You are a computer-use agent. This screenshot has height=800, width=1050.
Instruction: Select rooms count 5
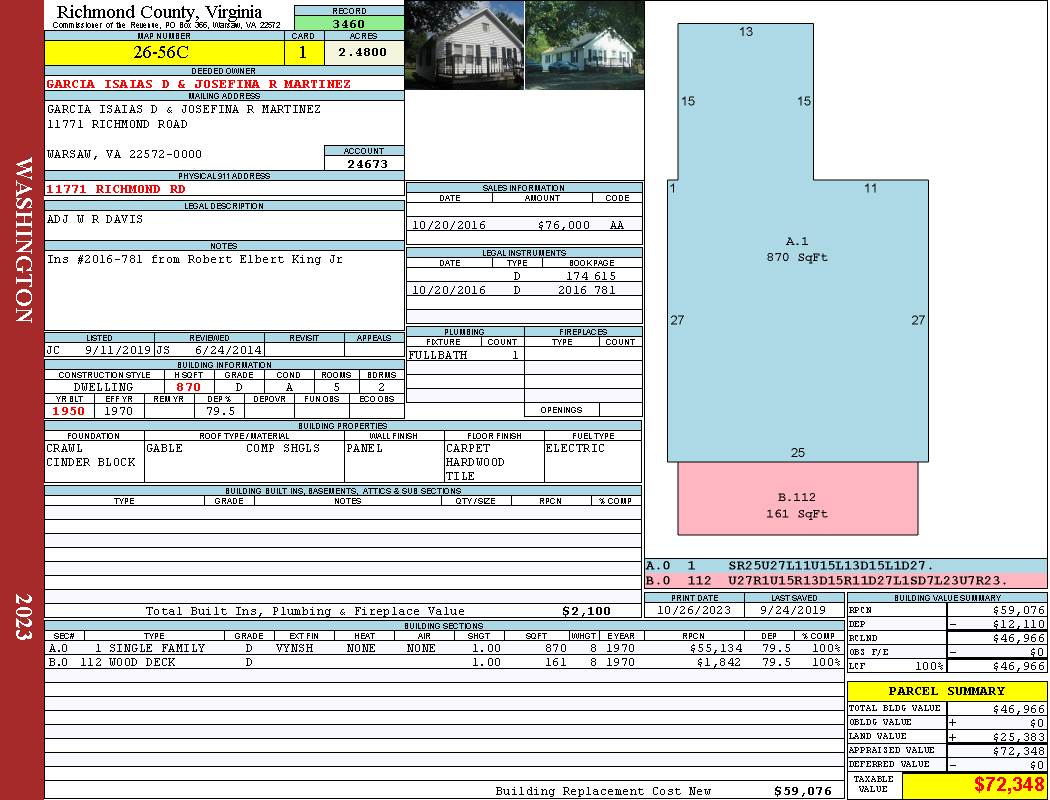336,387
